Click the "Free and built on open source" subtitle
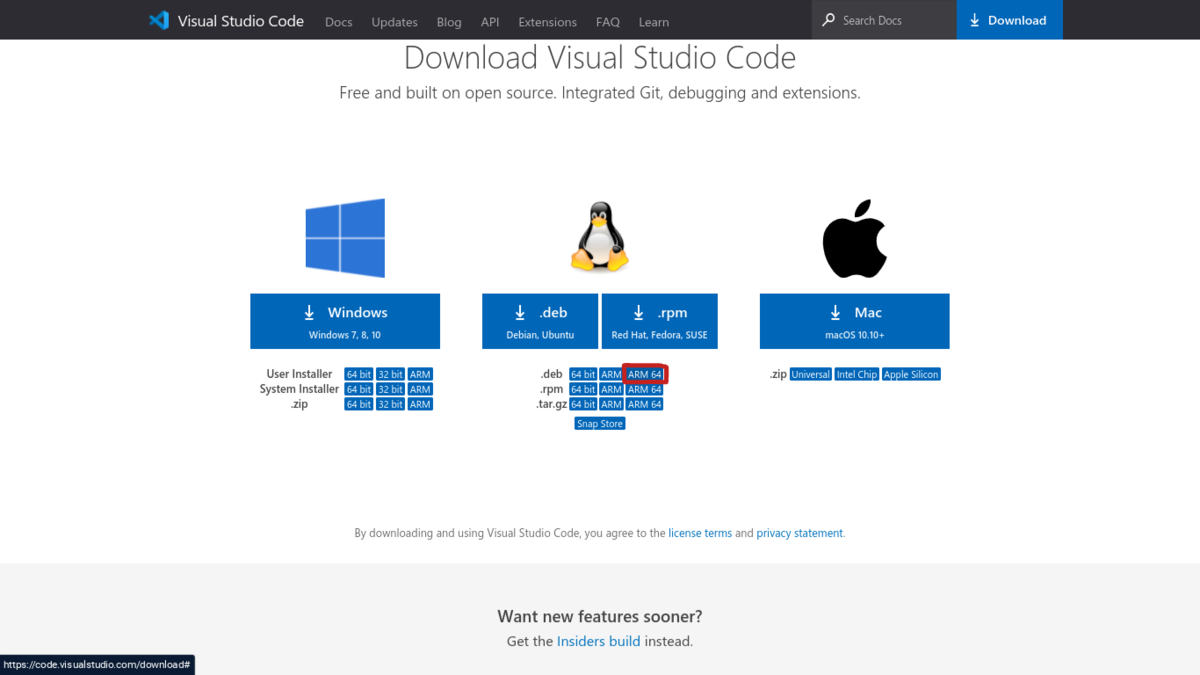This screenshot has width=1200, height=675. pos(600,93)
